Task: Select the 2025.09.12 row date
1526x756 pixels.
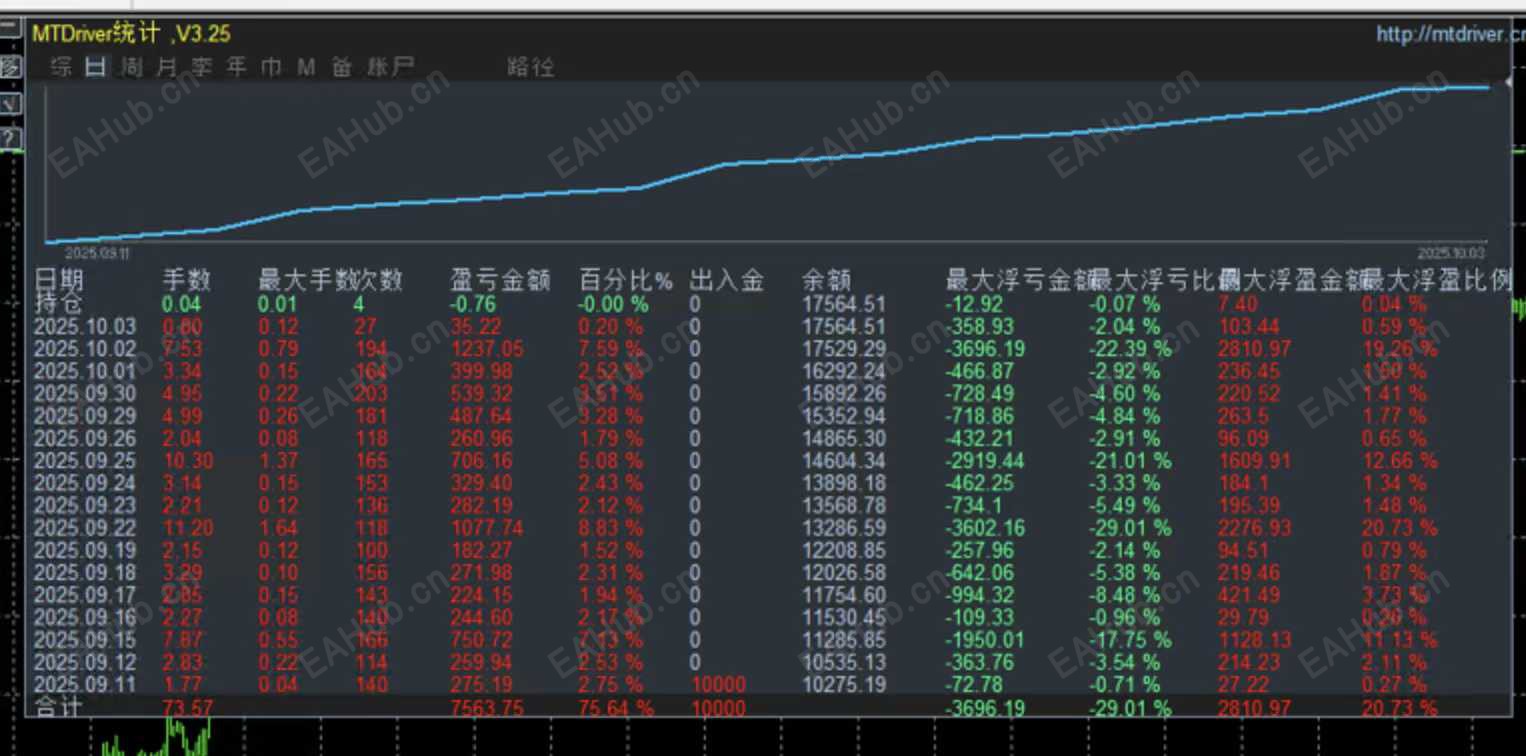Action: pyautogui.click(x=85, y=662)
